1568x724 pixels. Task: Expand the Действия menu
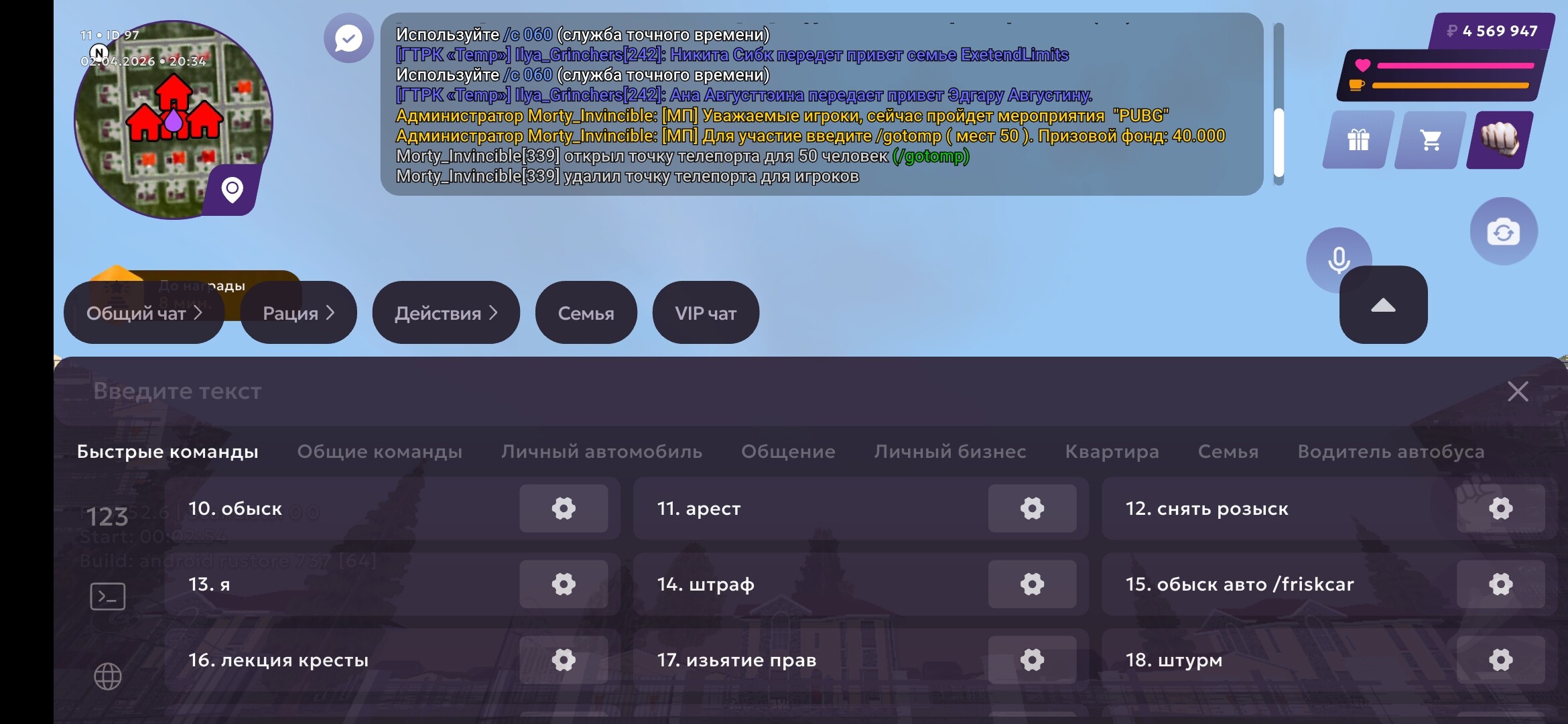pos(446,313)
